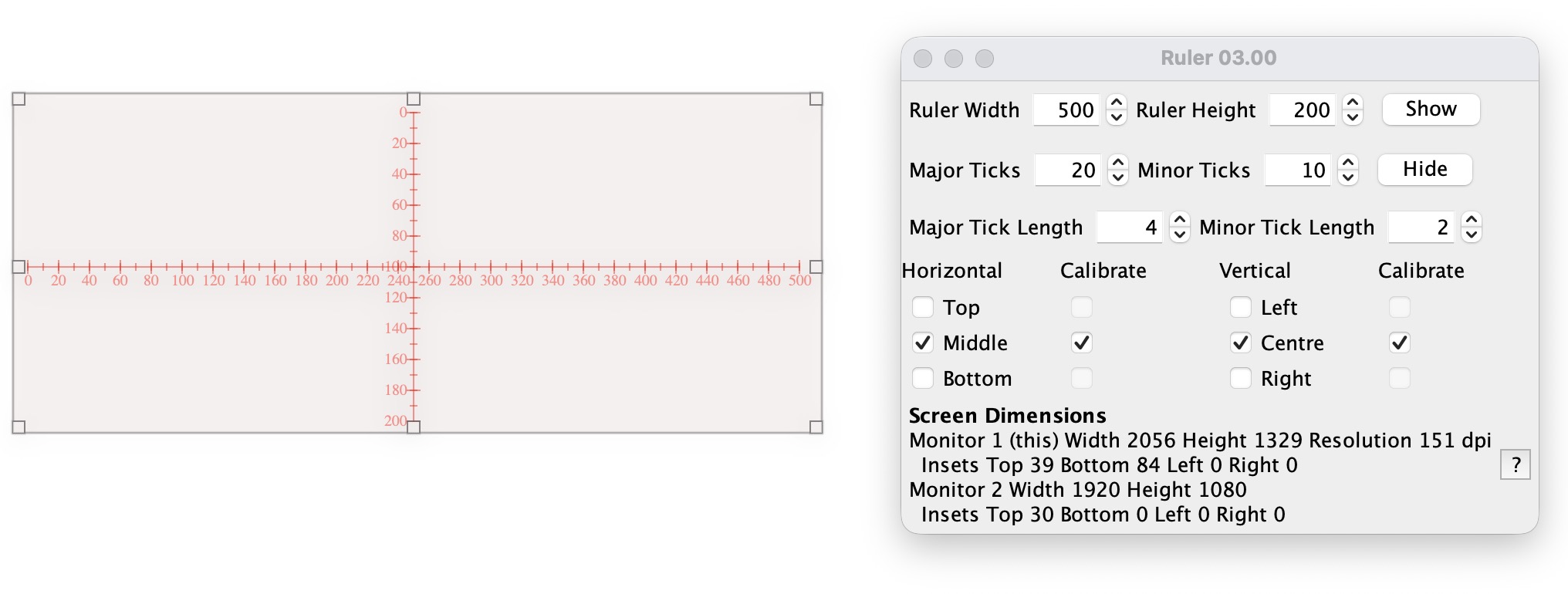1568x594 pixels.
Task: Decrease Minor Ticks using down arrow
Action: tap(1348, 177)
